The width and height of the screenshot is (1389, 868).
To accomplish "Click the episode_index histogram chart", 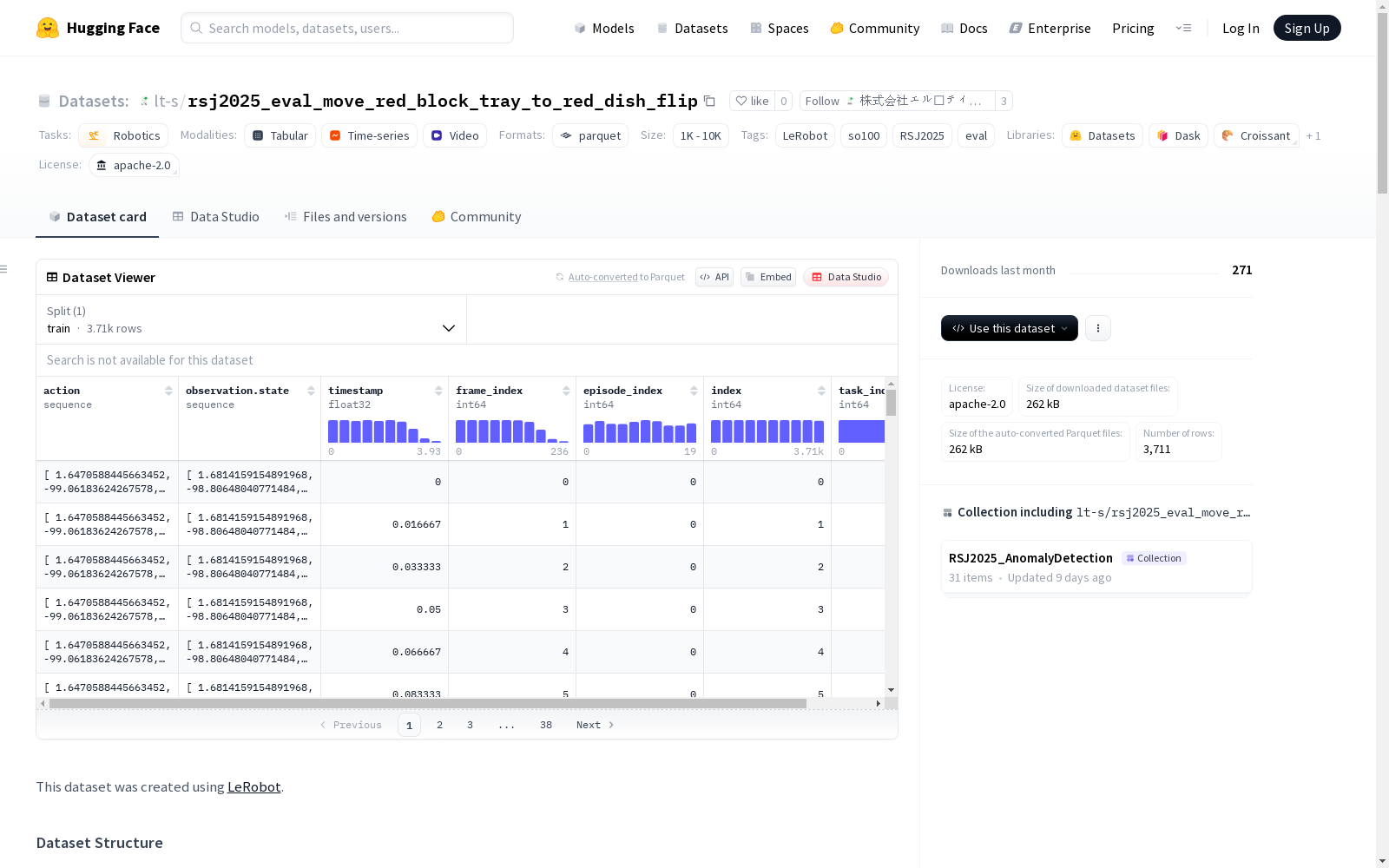I will [x=640, y=431].
